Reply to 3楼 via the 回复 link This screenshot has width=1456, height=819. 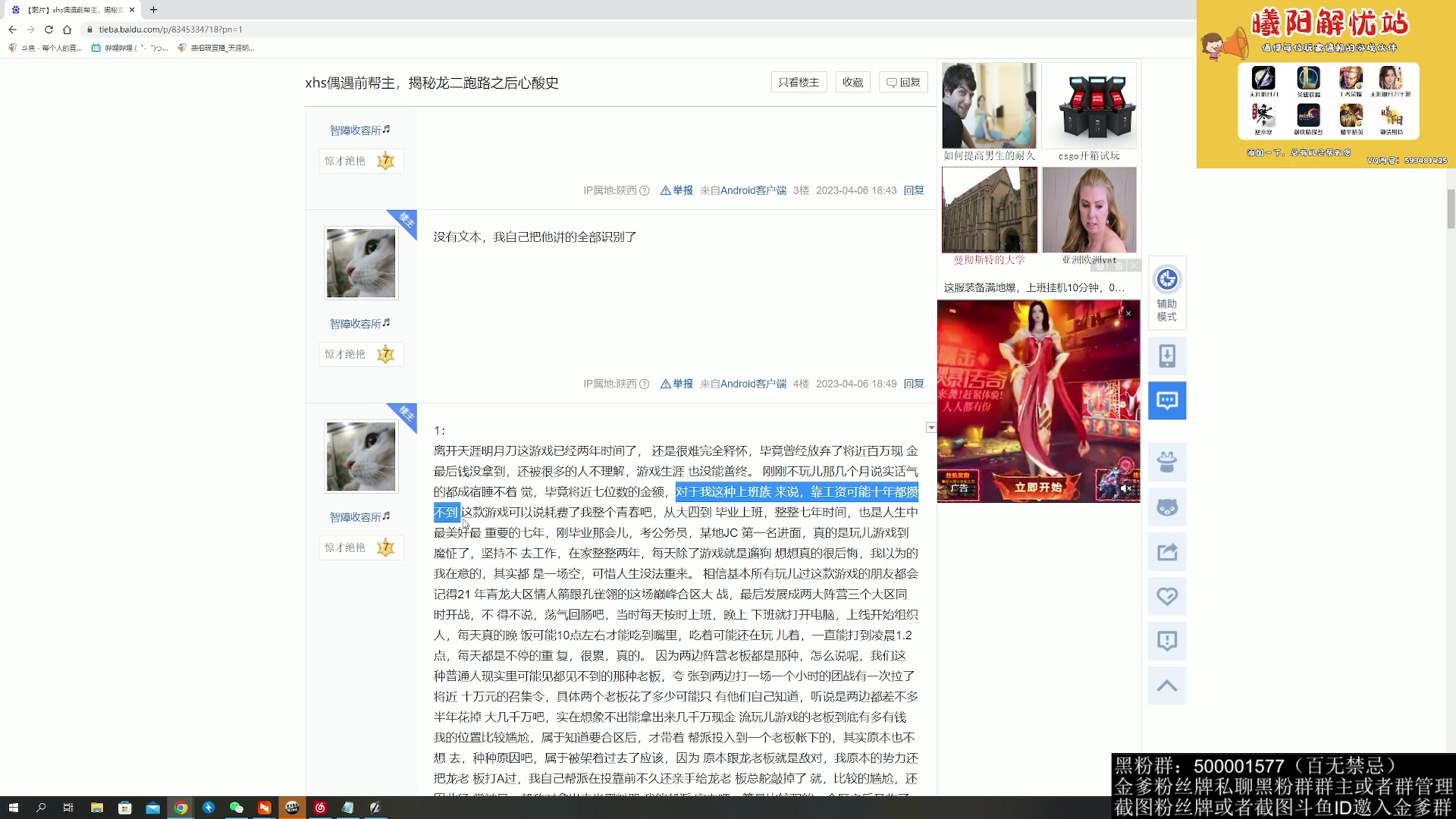(x=914, y=190)
